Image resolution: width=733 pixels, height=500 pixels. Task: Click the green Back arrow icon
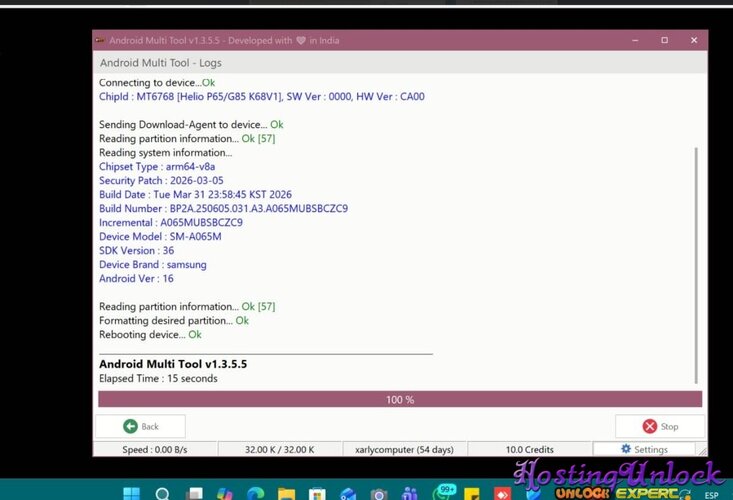[x=130, y=426]
